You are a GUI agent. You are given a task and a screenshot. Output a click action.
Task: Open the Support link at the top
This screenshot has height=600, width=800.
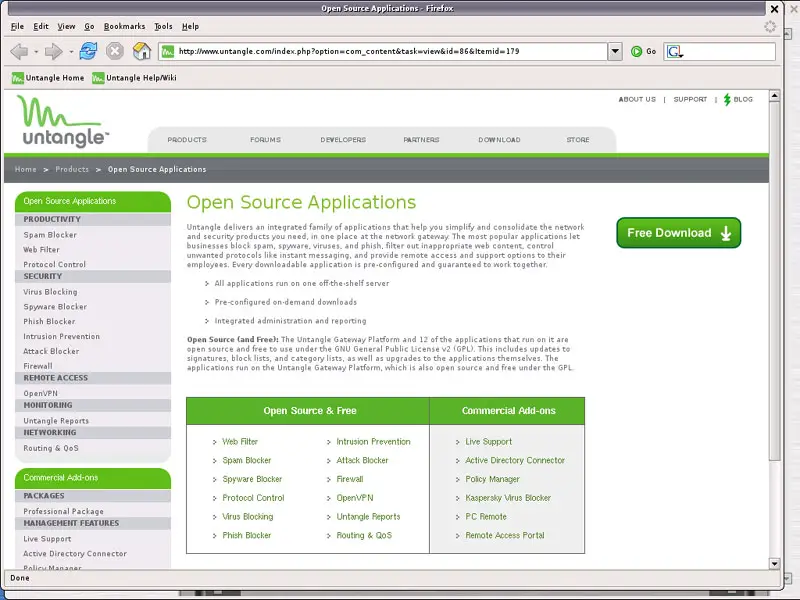coord(690,99)
